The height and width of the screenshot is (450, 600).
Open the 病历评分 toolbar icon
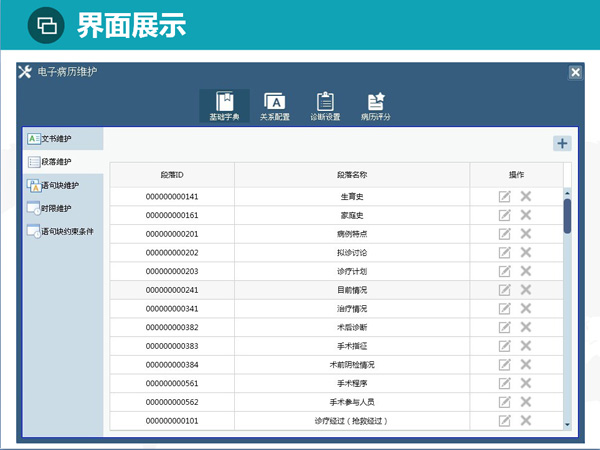[x=375, y=106]
